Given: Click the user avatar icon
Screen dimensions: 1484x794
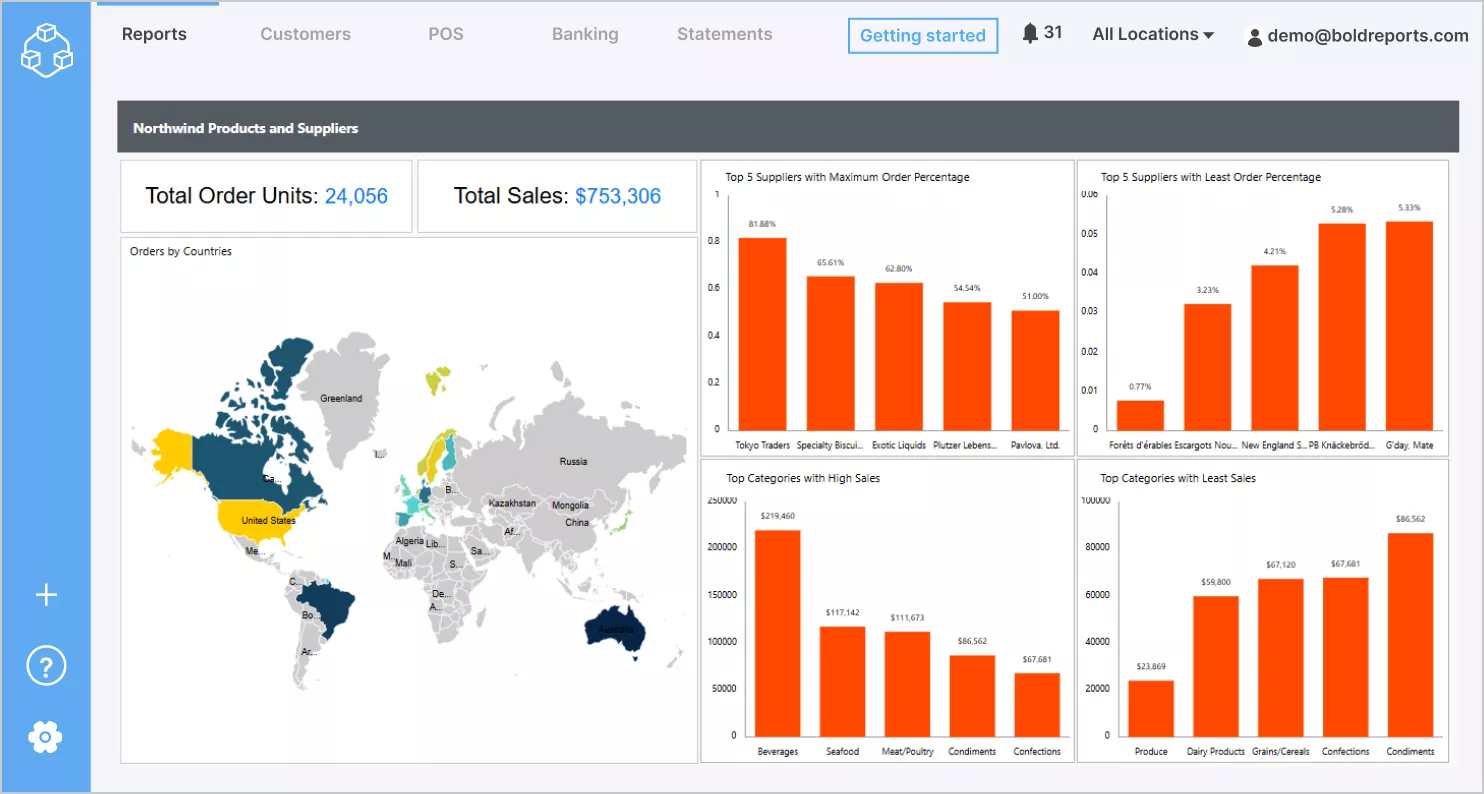Looking at the screenshot, I should point(1254,37).
